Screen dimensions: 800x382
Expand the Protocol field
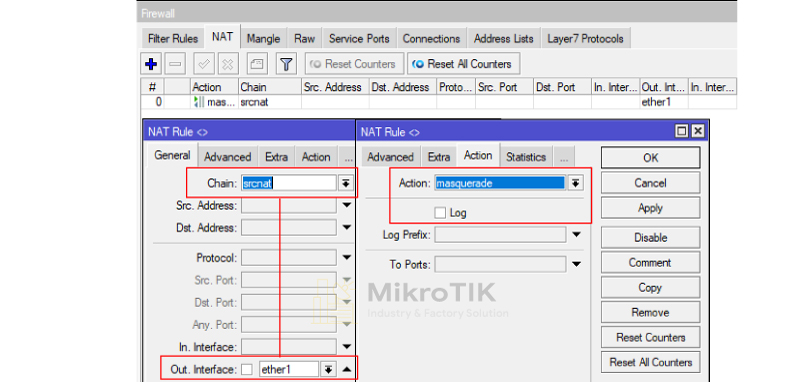point(347,258)
